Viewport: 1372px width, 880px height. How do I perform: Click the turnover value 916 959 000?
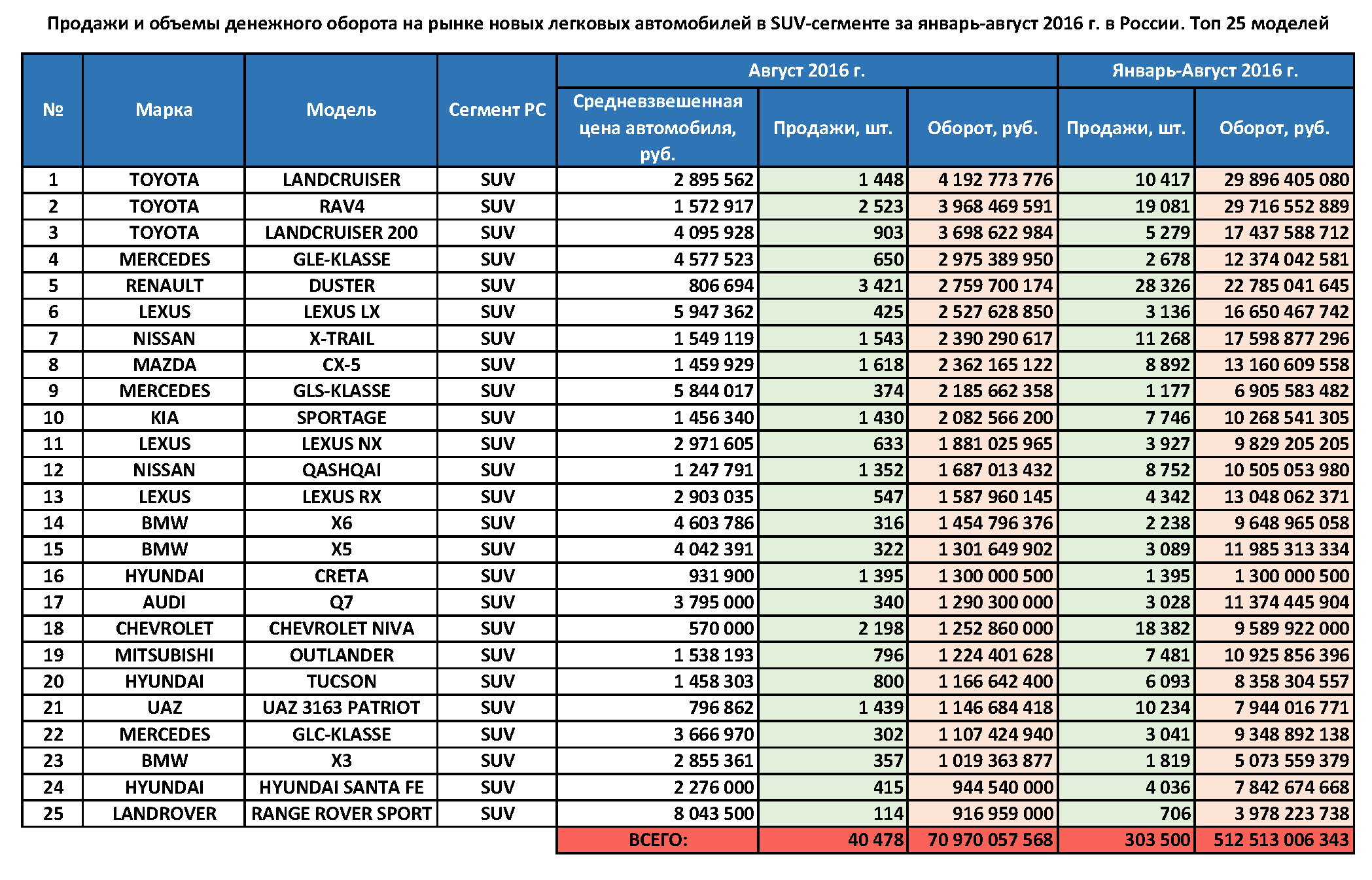[x=983, y=813]
